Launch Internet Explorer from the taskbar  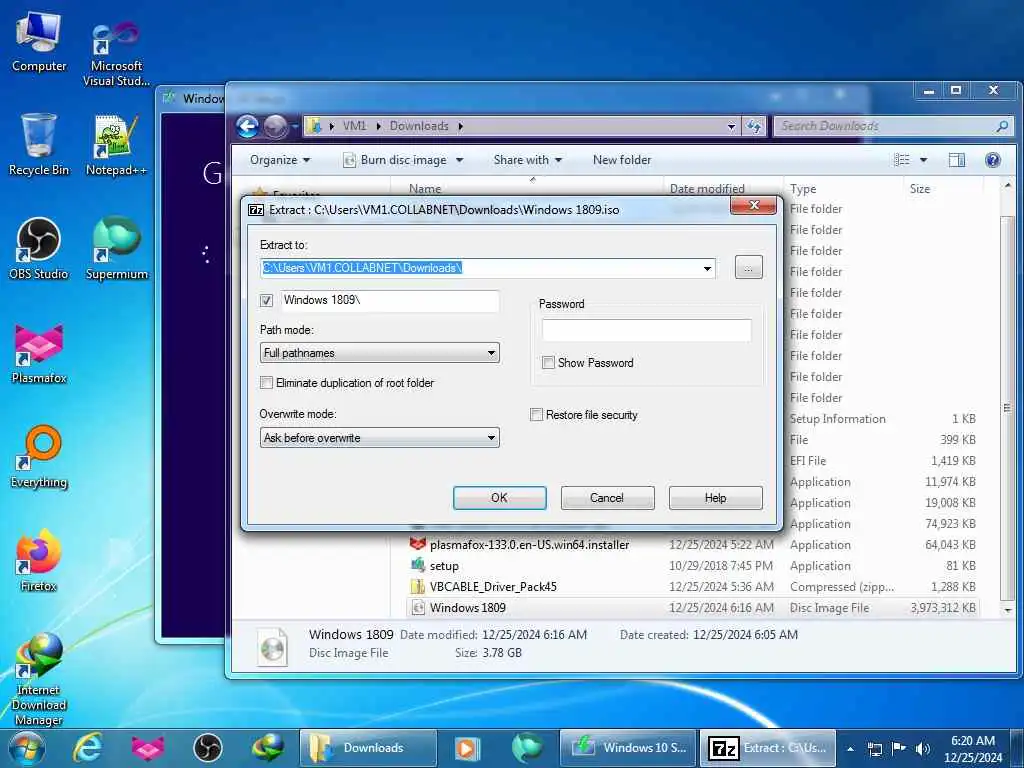pyautogui.click(x=87, y=748)
